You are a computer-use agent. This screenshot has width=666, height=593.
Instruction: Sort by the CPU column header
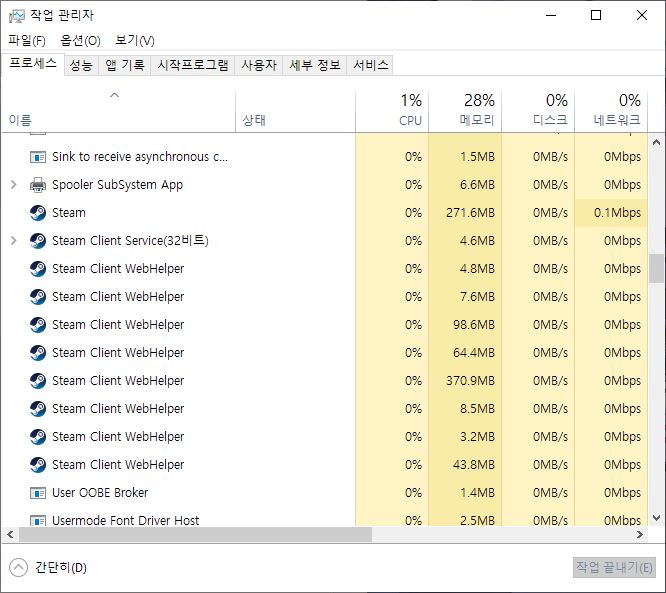(392, 111)
